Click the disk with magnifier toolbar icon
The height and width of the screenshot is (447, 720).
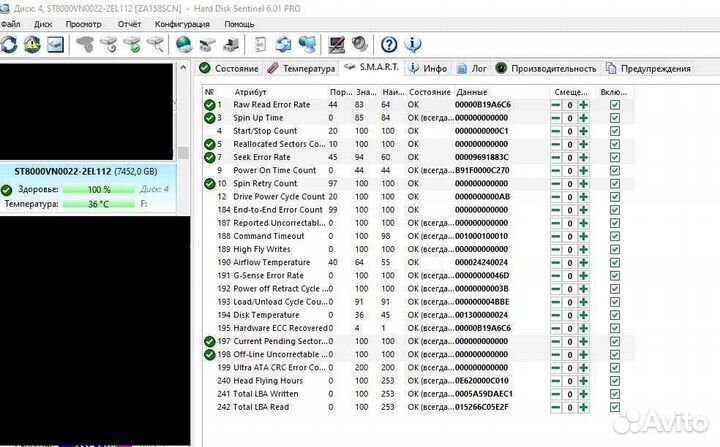click(156, 45)
